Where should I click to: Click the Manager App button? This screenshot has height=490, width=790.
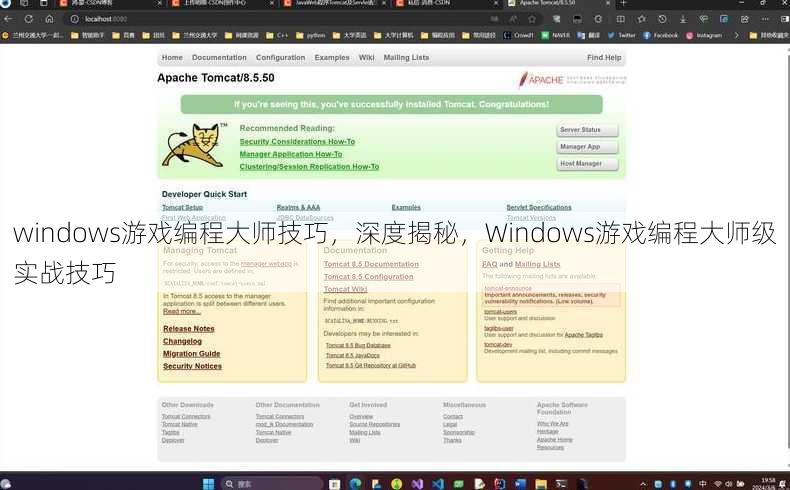pyautogui.click(x=587, y=147)
